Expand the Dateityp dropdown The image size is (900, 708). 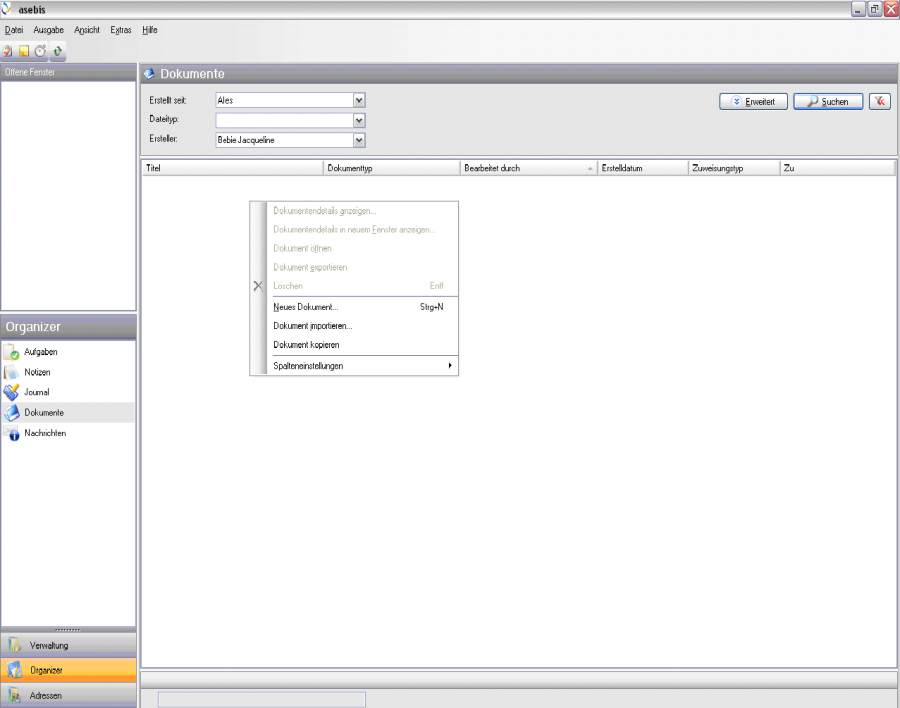point(359,120)
